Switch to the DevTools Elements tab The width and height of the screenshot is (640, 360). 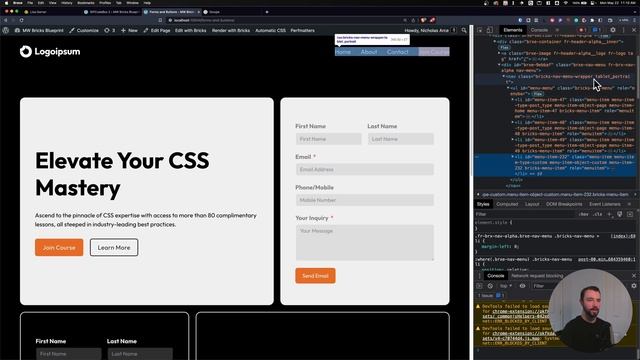tap(513, 30)
